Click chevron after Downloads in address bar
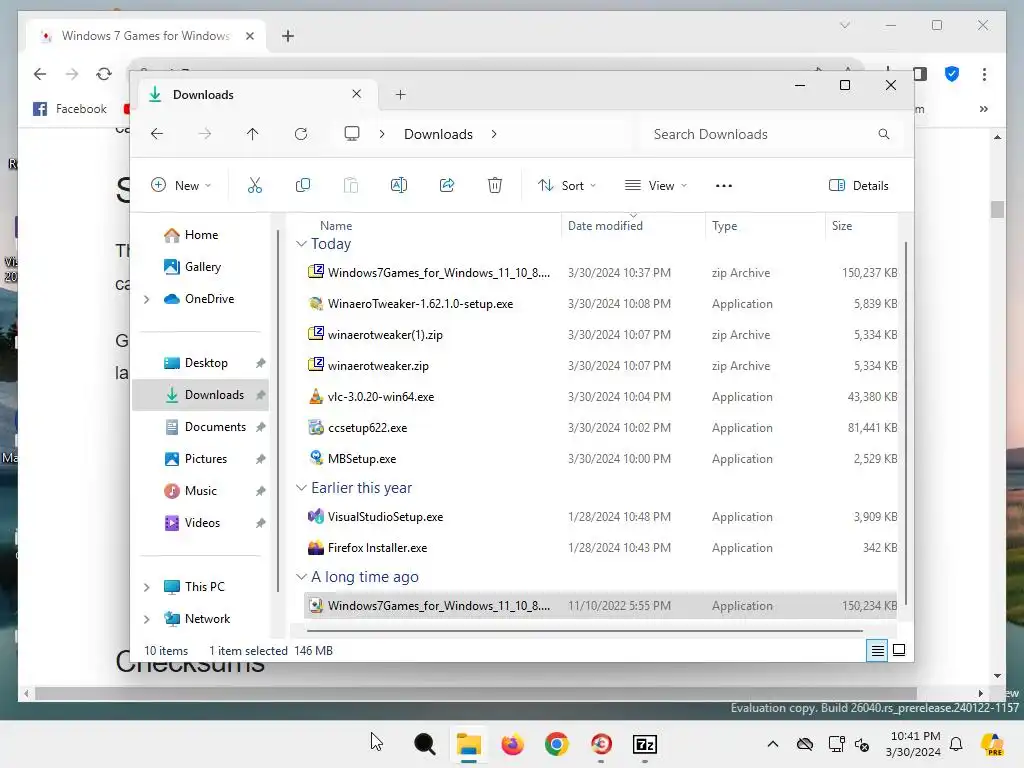The image size is (1024, 768). pyautogui.click(x=494, y=134)
